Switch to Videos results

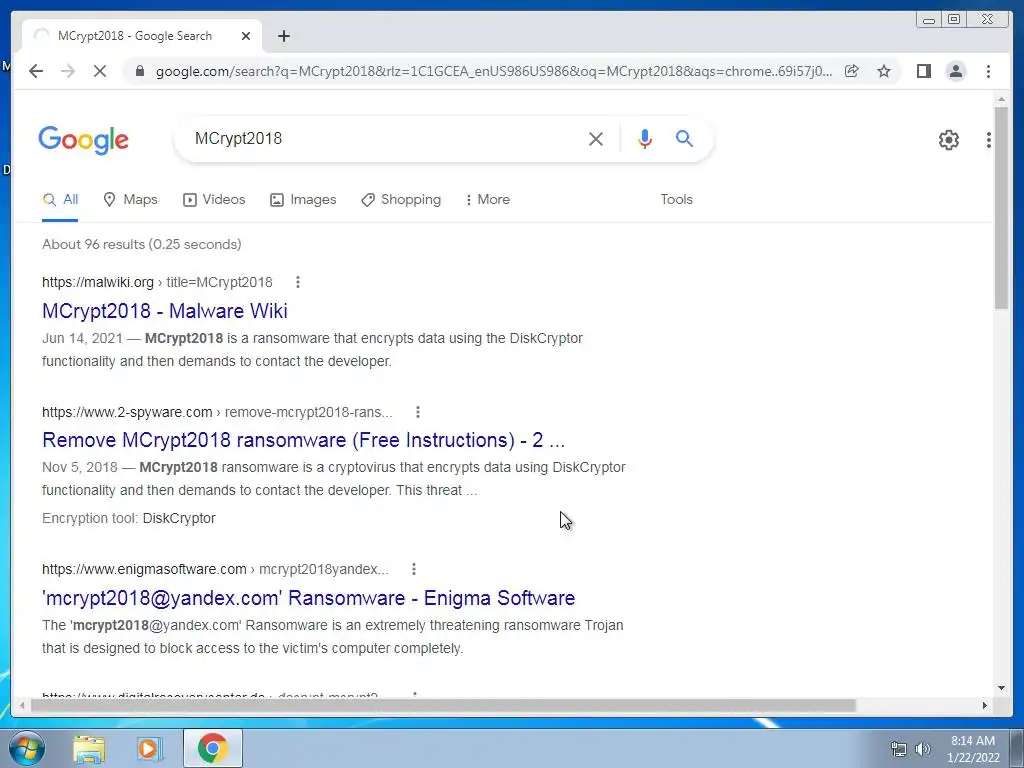[214, 200]
